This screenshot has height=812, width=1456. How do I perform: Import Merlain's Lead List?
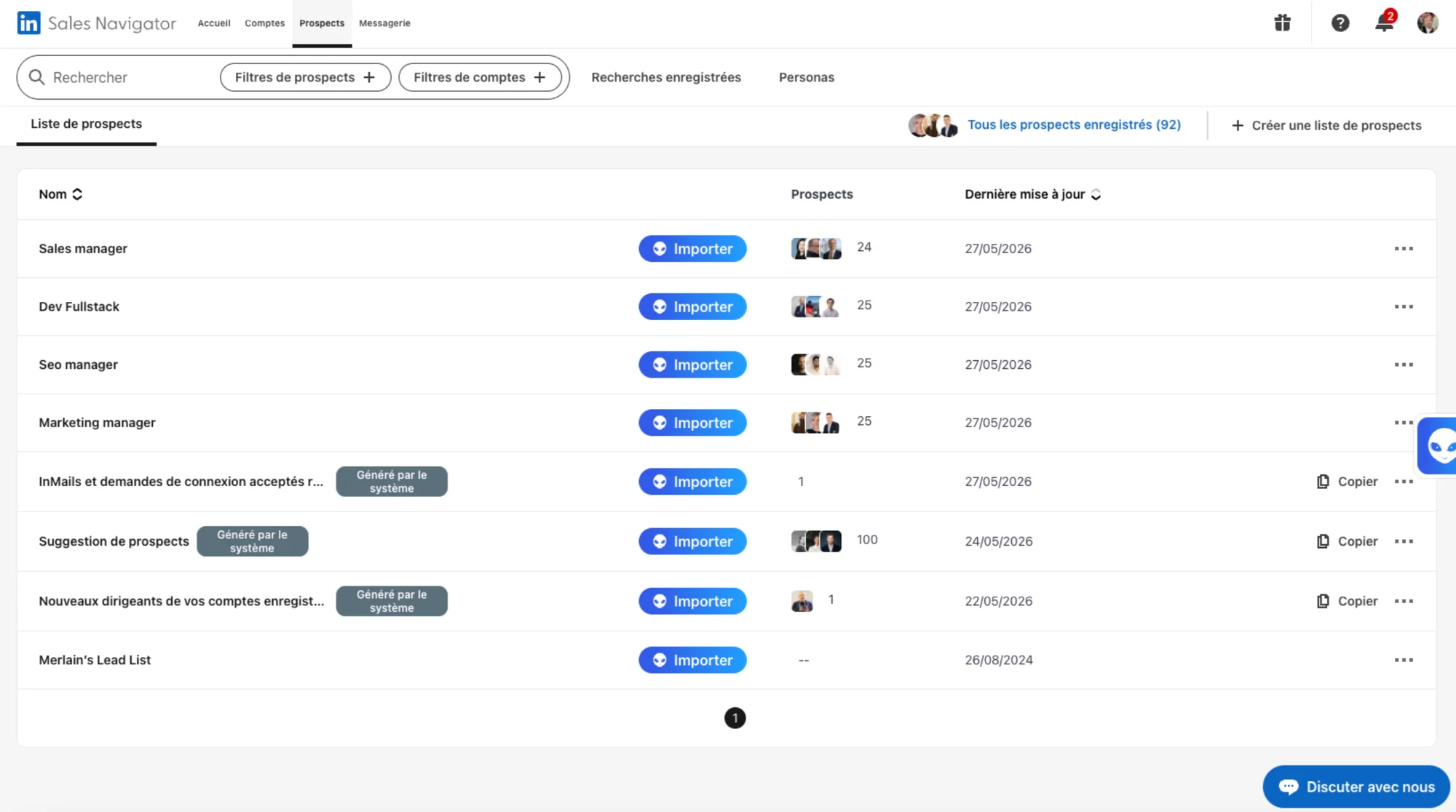pyautogui.click(x=692, y=660)
